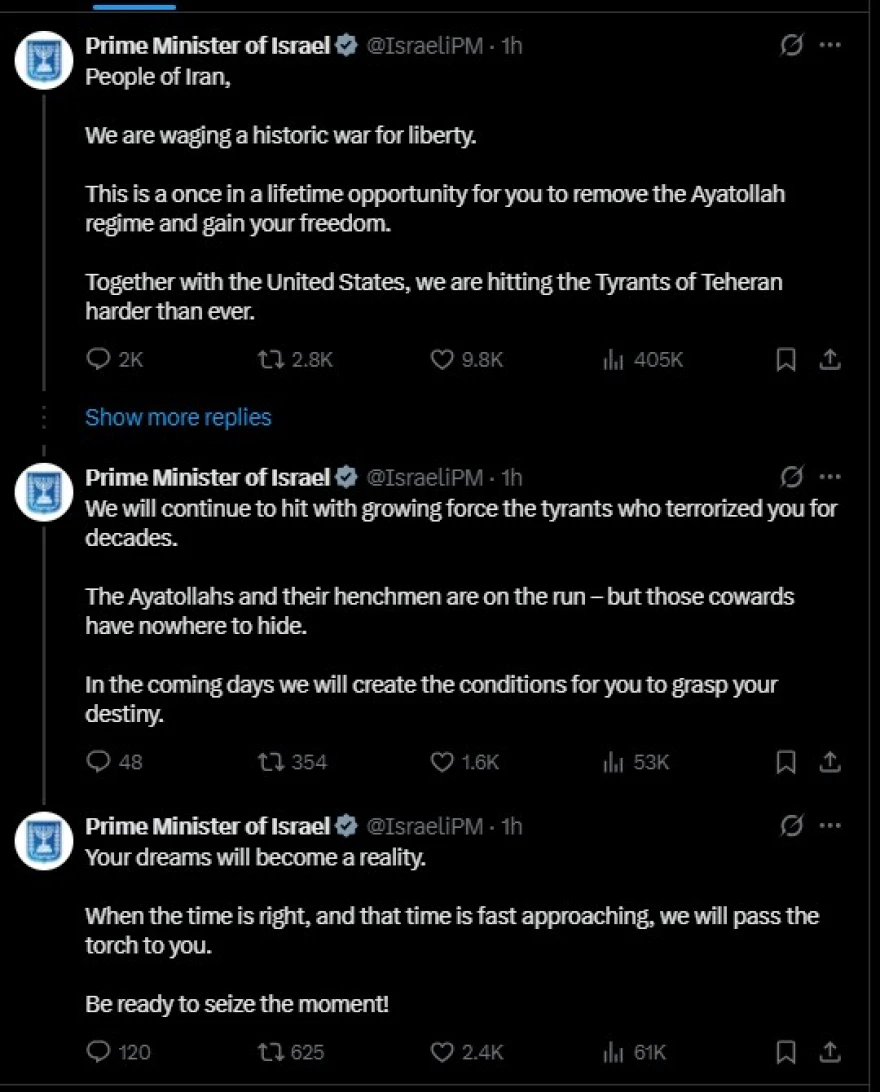Viewport: 880px width, 1092px height.
Task: Open more options on second post
Action: pyautogui.click(x=830, y=476)
